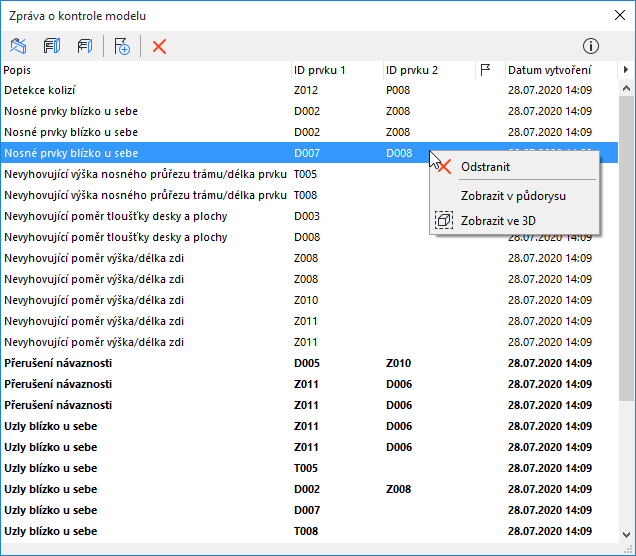636x556 pixels.
Task: Open the info icon in the toolbar
Action: tap(591, 46)
